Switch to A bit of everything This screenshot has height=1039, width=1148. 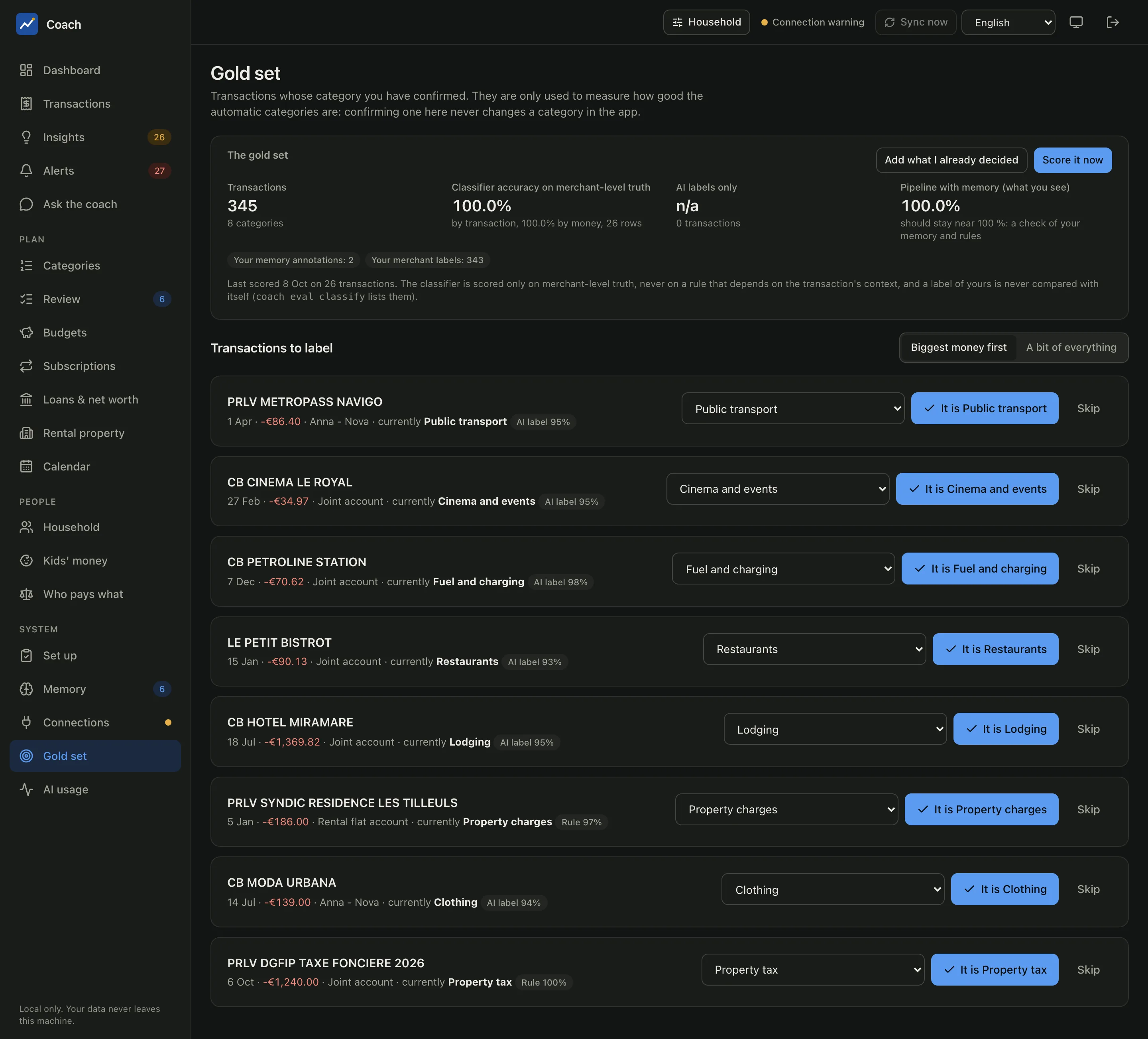pos(1071,348)
